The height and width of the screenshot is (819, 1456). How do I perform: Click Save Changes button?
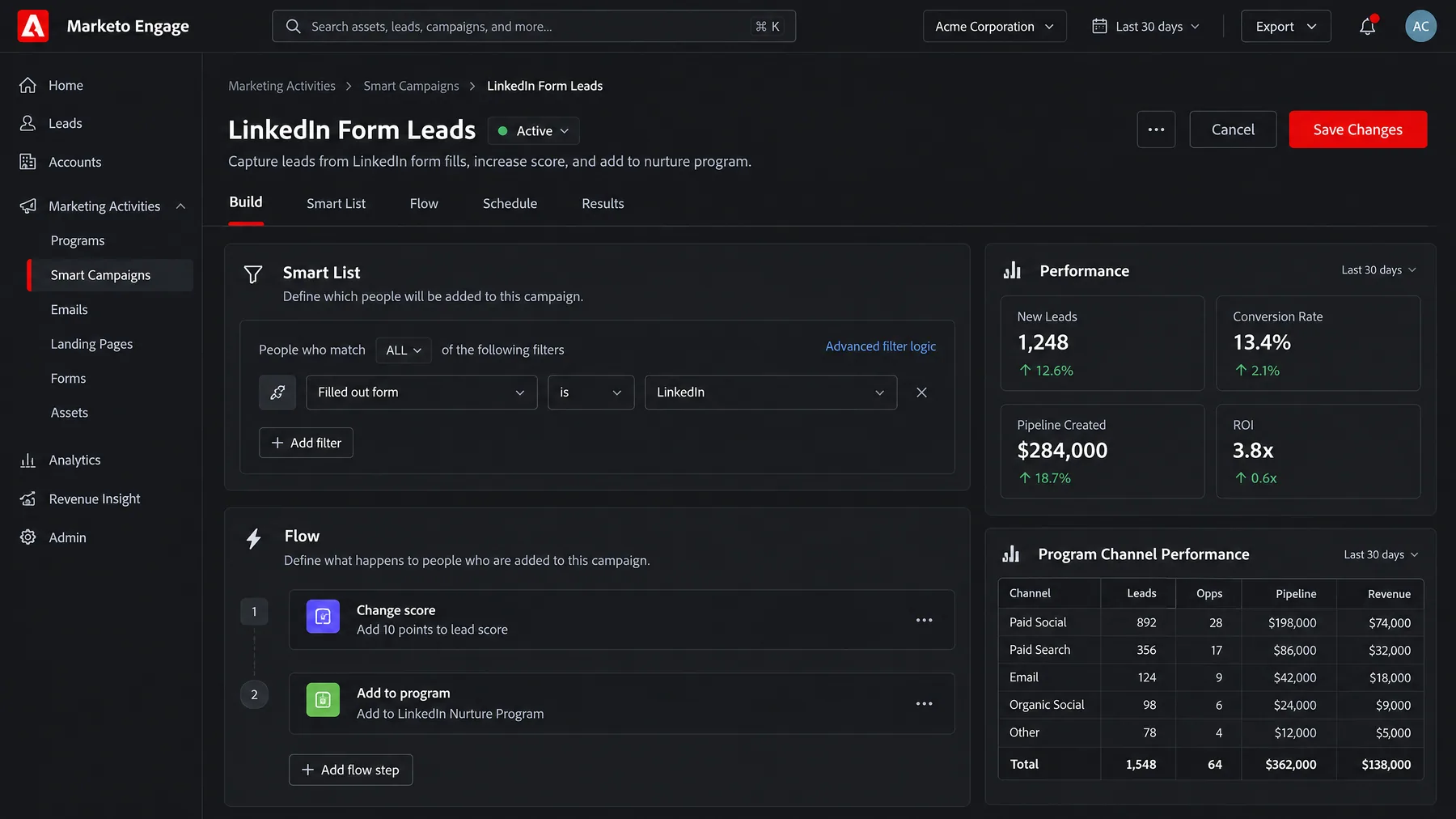point(1358,129)
